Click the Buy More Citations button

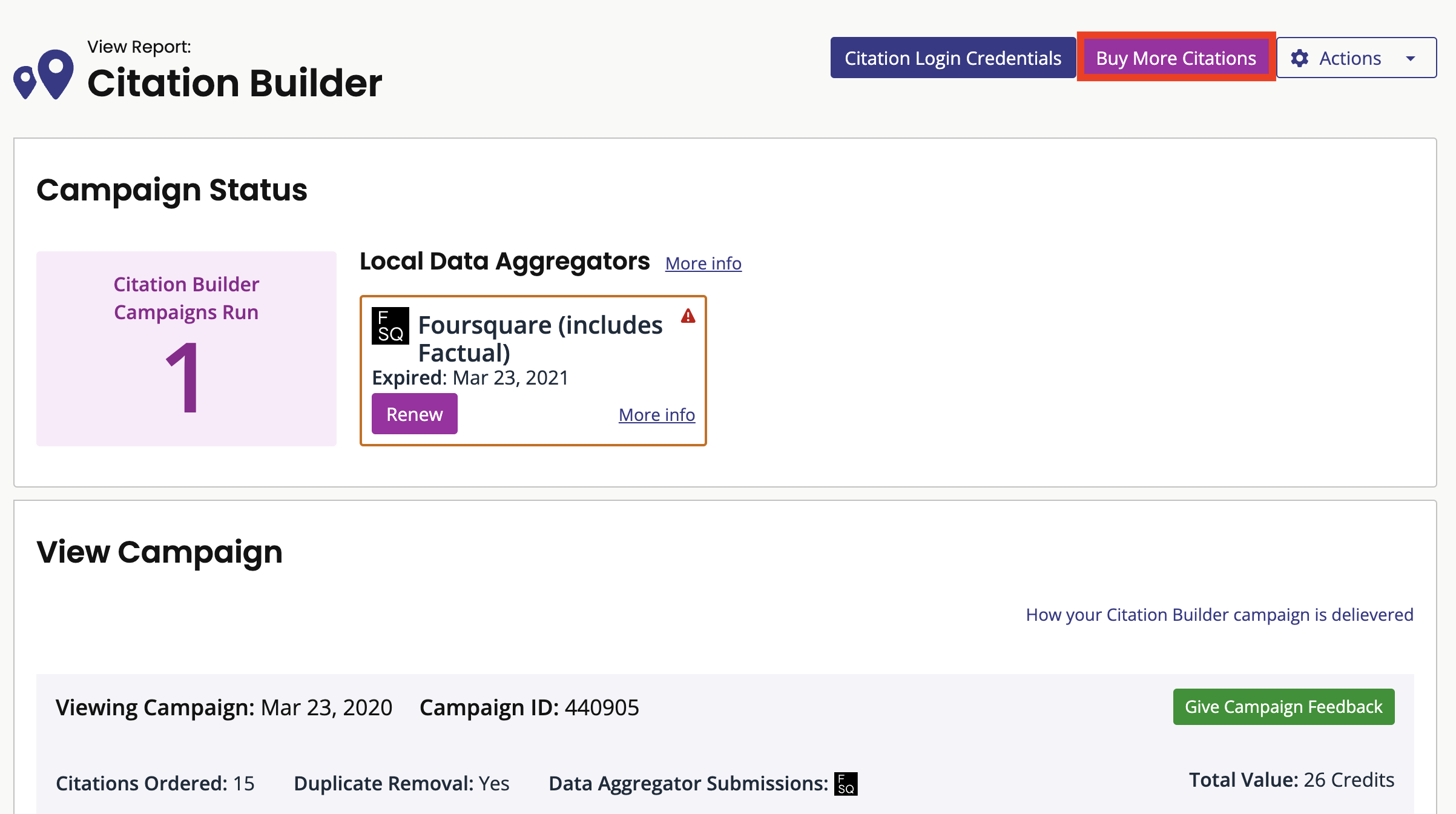click(x=1176, y=58)
